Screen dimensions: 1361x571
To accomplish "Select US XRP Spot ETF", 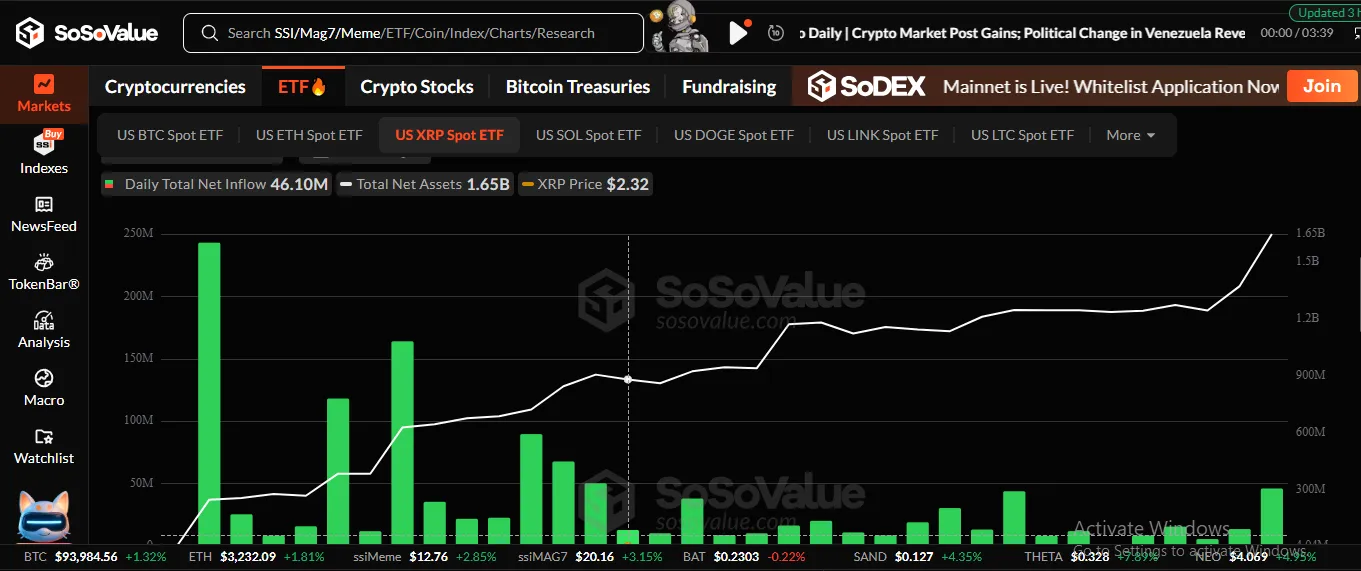I will click(450, 135).
